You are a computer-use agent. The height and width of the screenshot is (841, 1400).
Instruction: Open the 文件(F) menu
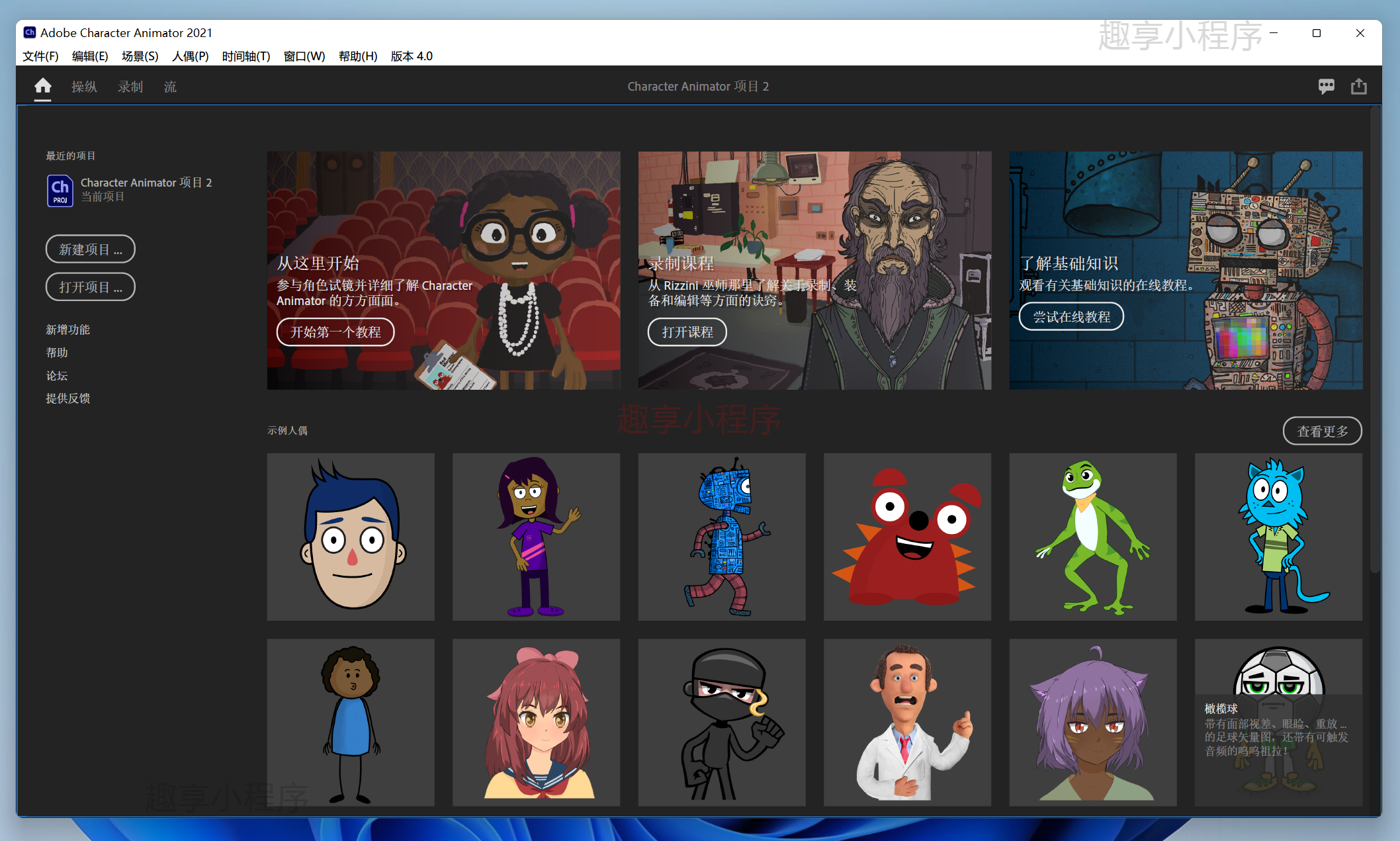(40, 56)
